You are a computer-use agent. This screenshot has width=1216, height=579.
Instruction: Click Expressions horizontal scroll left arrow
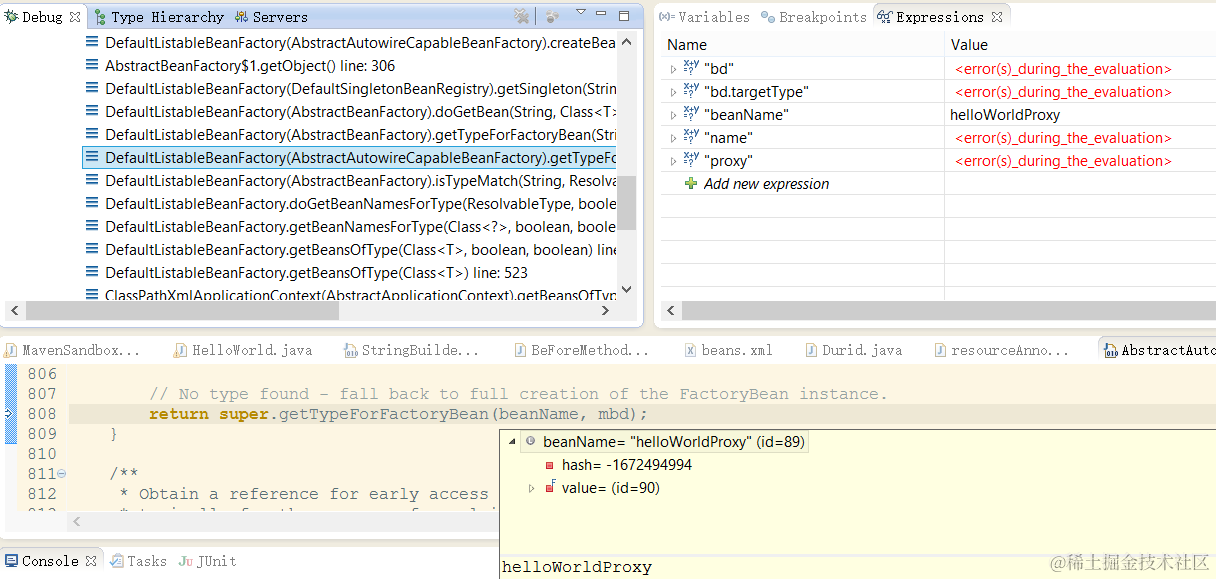click(671, 311)
